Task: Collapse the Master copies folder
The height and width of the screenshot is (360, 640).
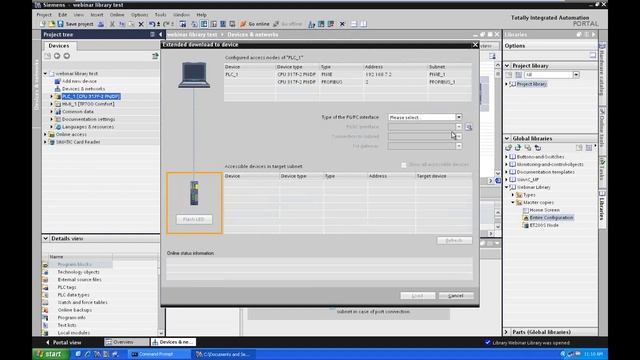Action: (x=513, y=202)
